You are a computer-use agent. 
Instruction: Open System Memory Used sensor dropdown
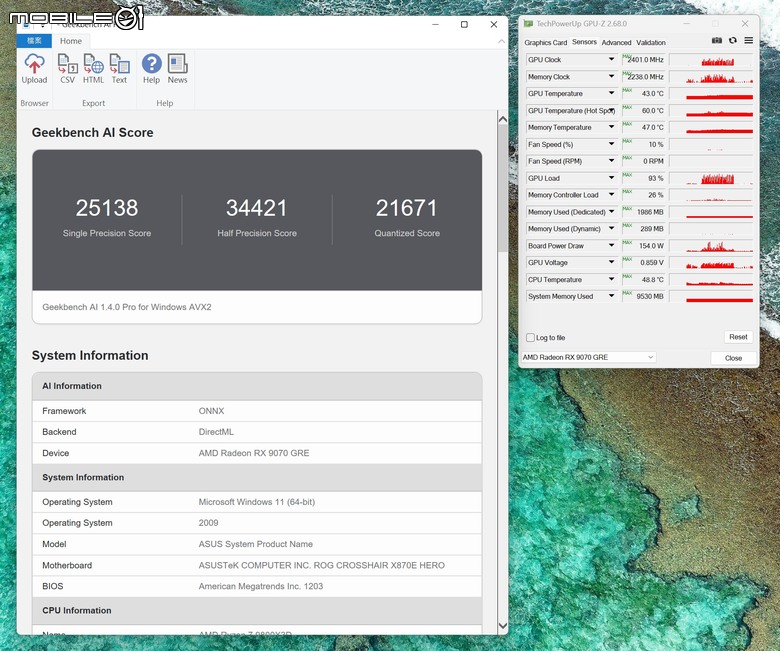click(x=611, y=296)
